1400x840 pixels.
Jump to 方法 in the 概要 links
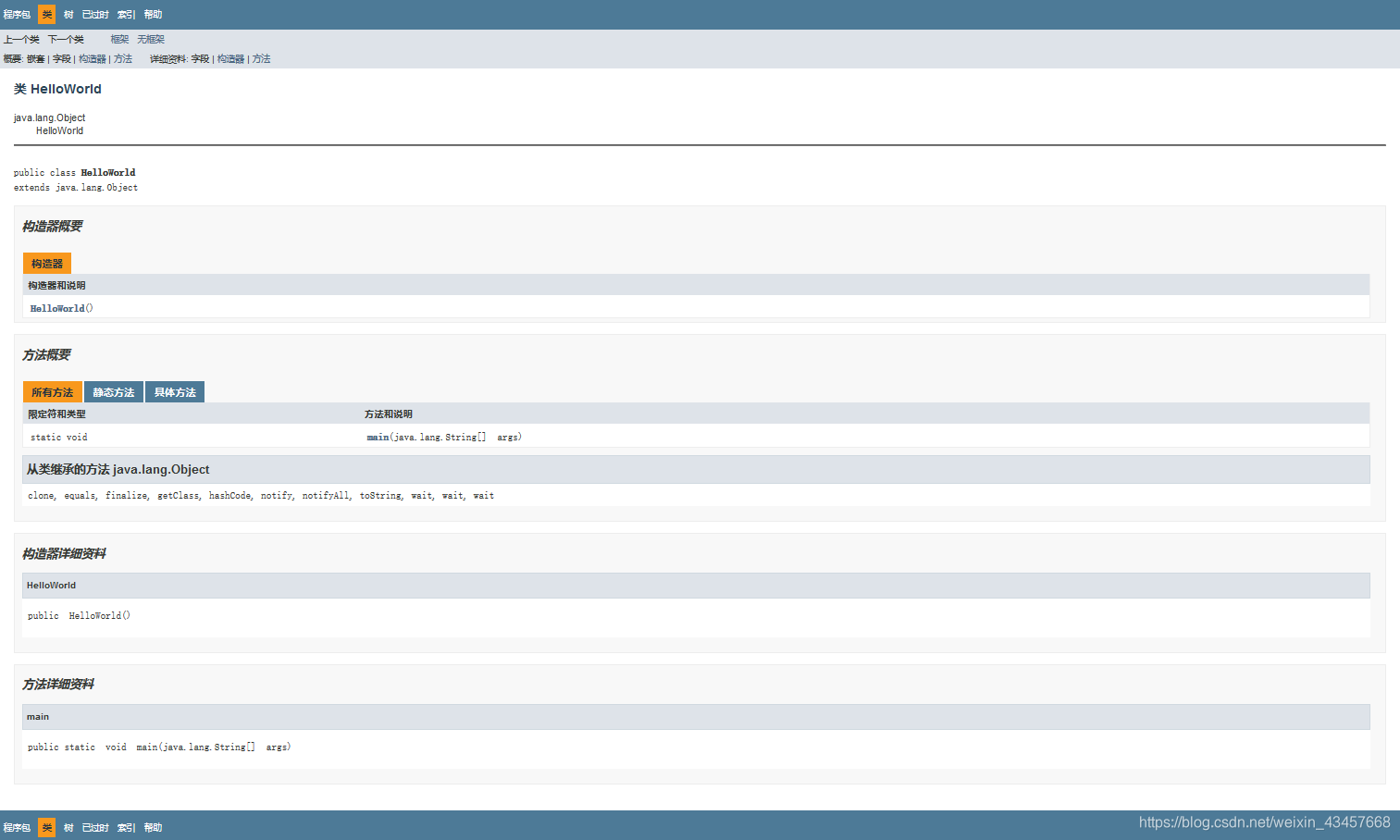click(x=123, y=59)
